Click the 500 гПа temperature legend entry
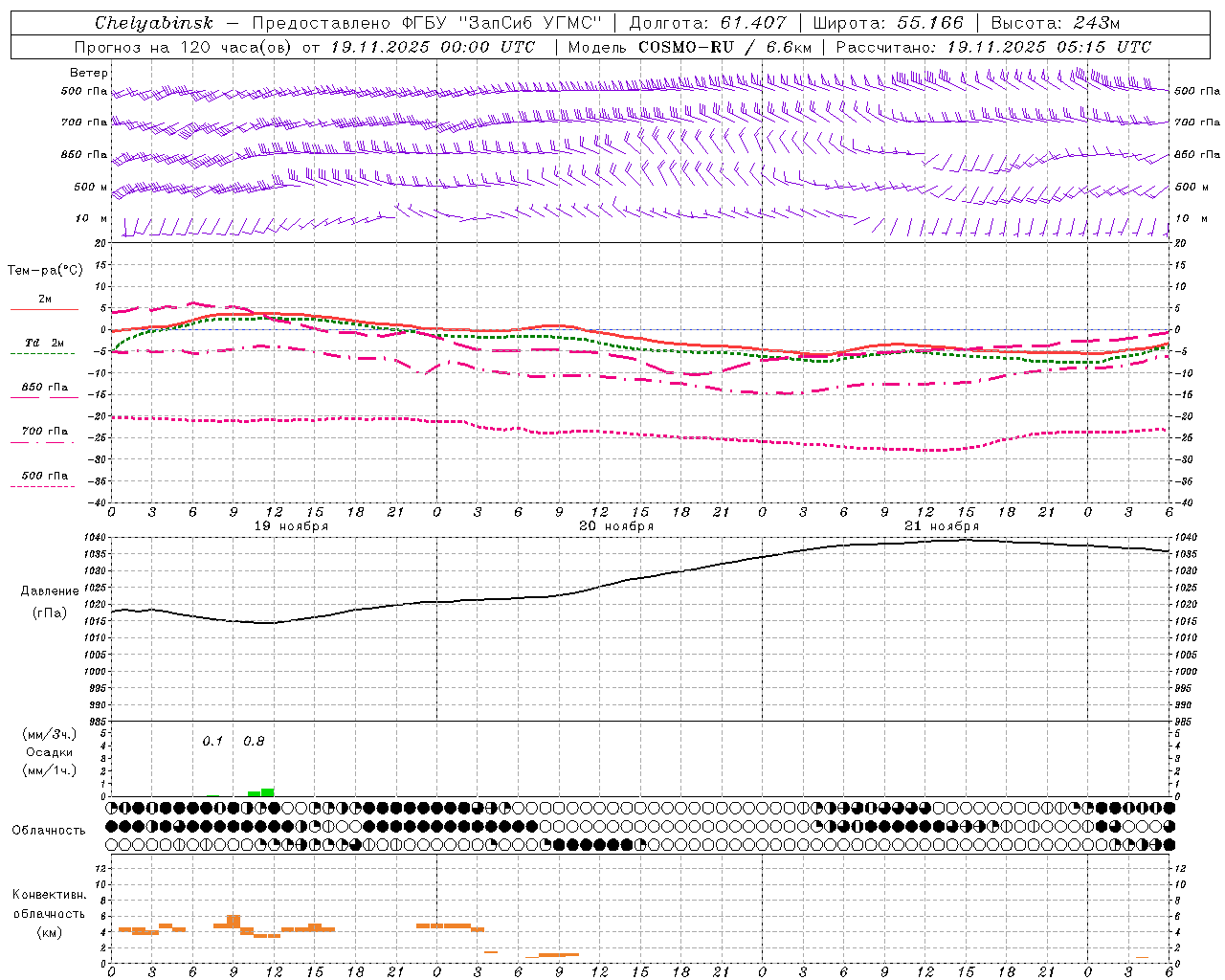 45,476
